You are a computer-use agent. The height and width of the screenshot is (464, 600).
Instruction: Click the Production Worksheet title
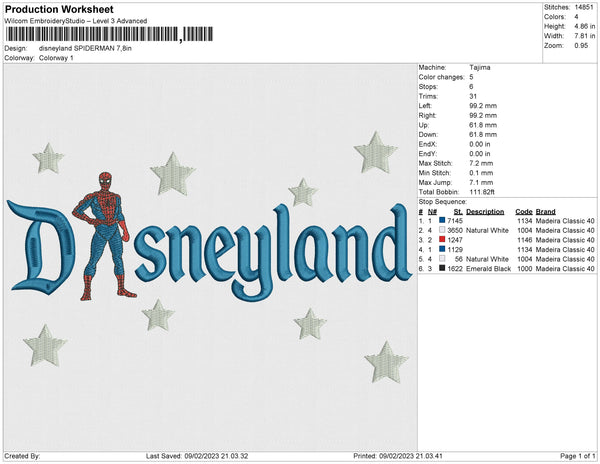click(59, 9)
